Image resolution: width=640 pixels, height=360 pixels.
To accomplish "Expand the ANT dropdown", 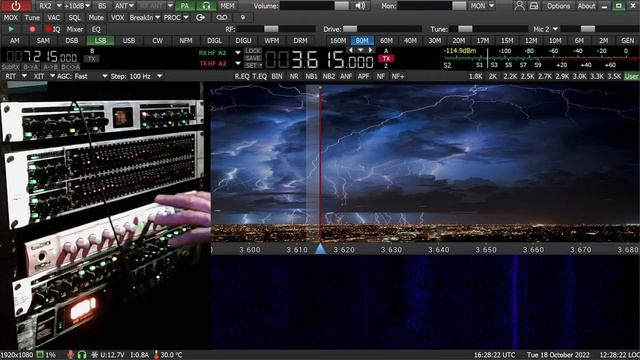I will 131,6.
